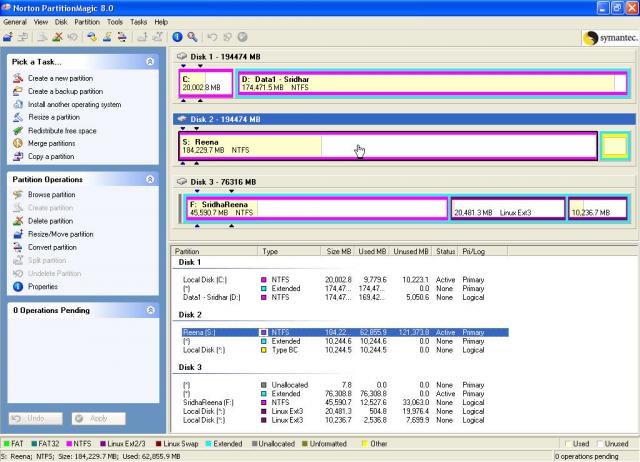Click the grayed round Apply toolbar icon
640x462 pixels.
click(242, 37)
